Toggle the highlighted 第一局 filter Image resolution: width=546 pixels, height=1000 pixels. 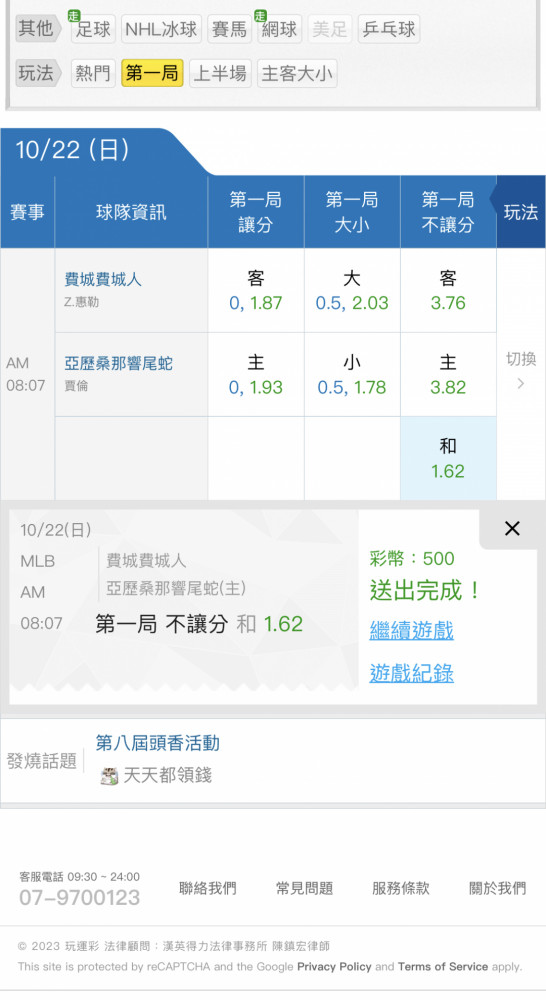point(152,73)
